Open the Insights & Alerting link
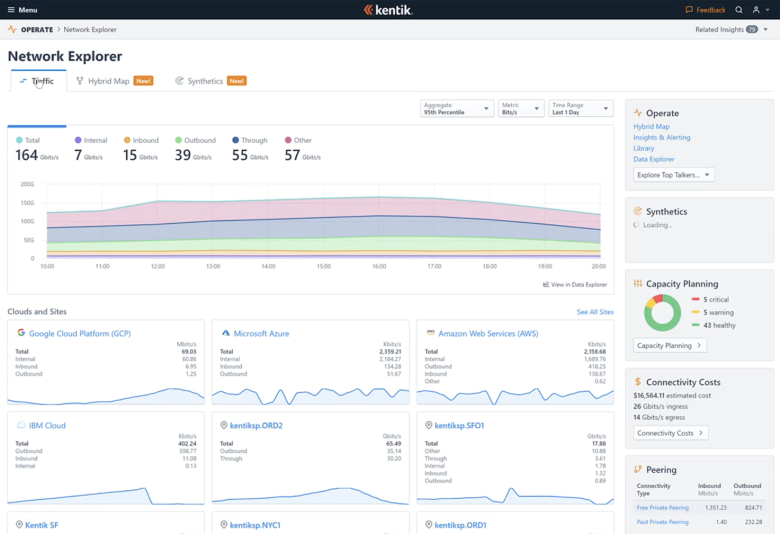 pyautogui.click(x=662, y=137)
